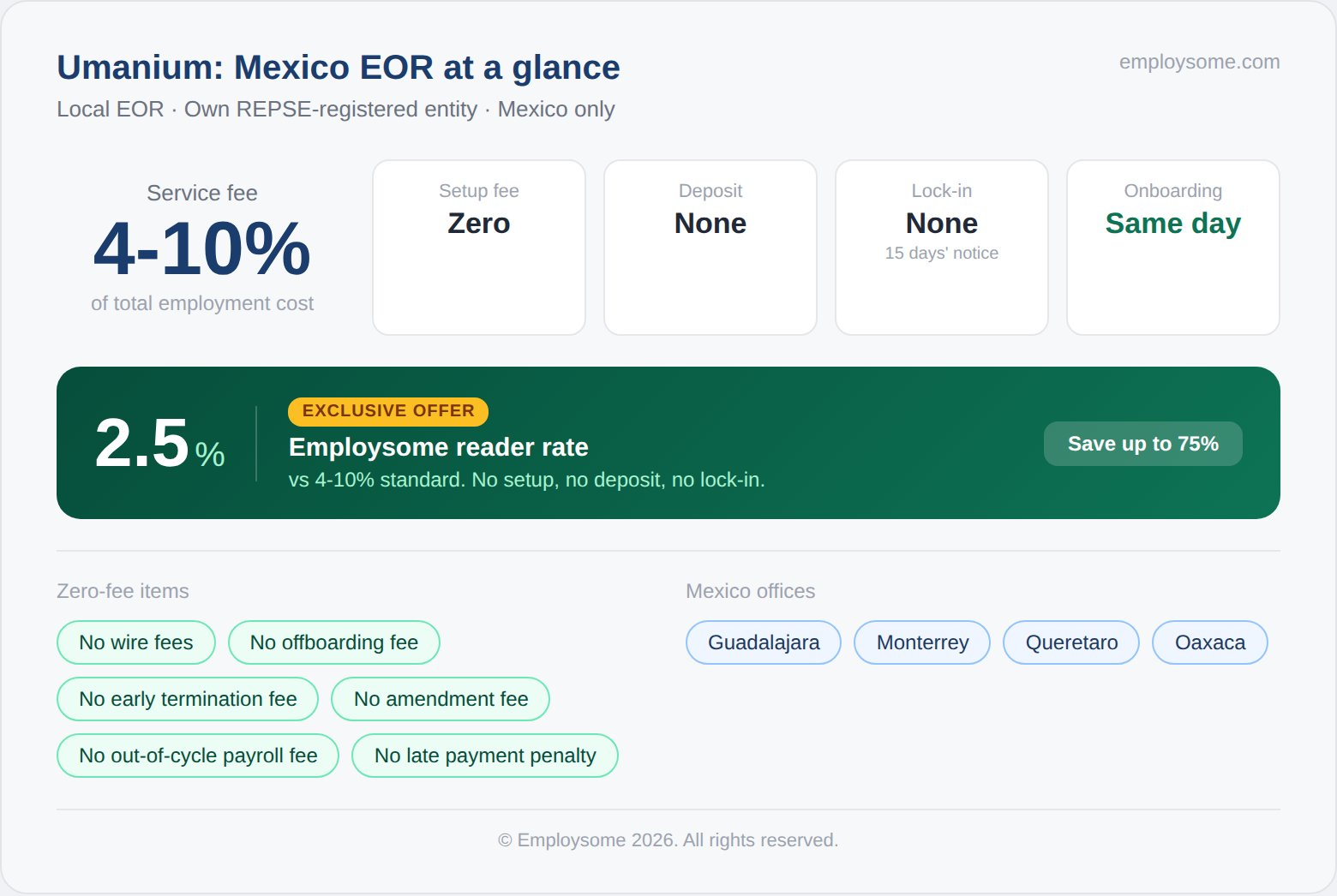Select the No out-of-cycle payroll fee tag
Image resolution: width=1337 pixels, height=896 pixels.
(x=198, y=756)
